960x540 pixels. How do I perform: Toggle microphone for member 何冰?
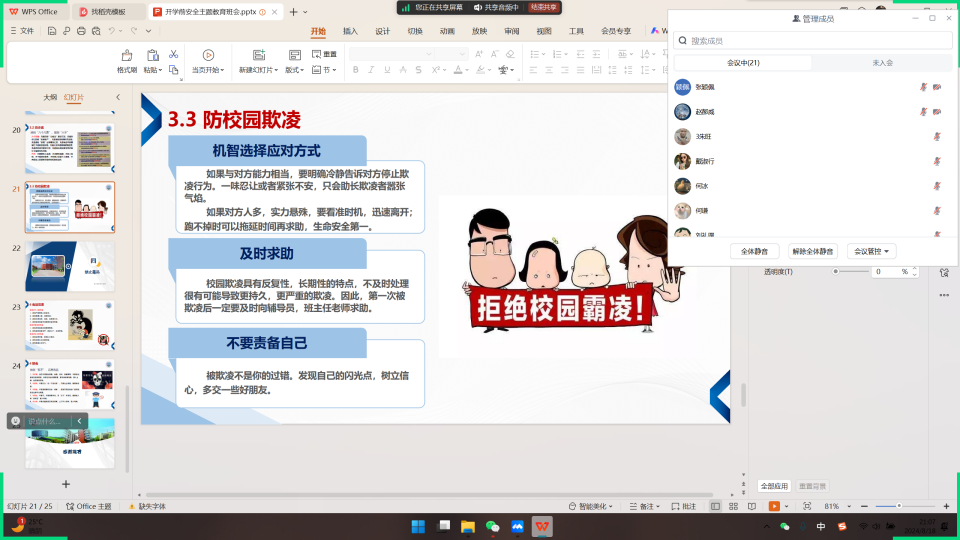pos(937,186)
